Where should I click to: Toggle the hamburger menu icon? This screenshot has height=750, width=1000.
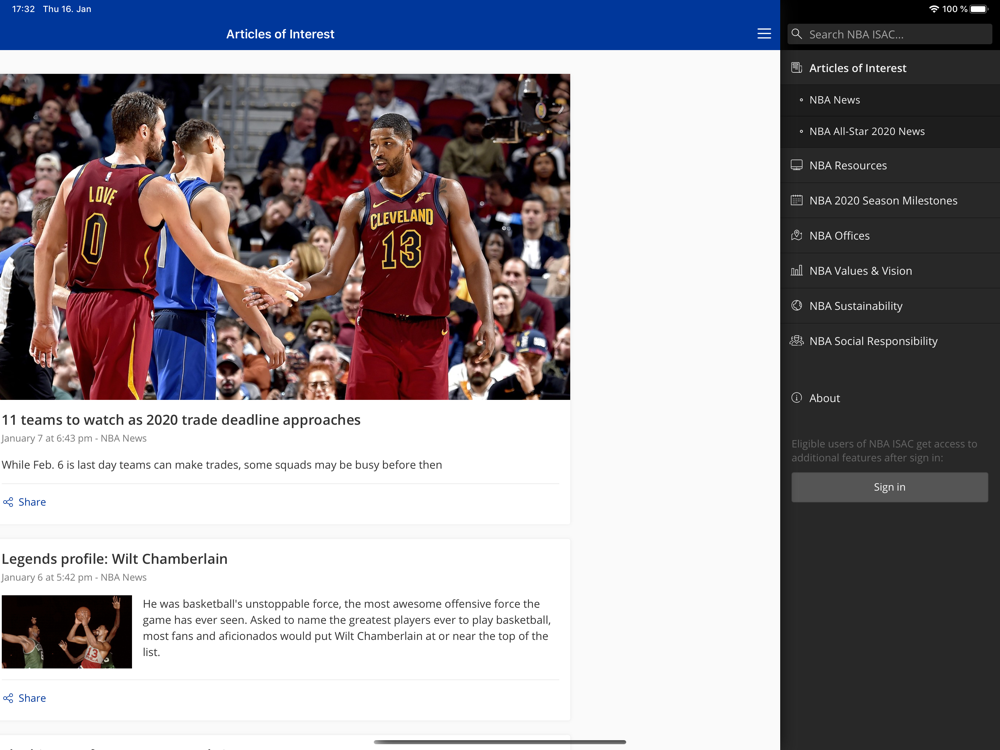click(x=764, y=34)
